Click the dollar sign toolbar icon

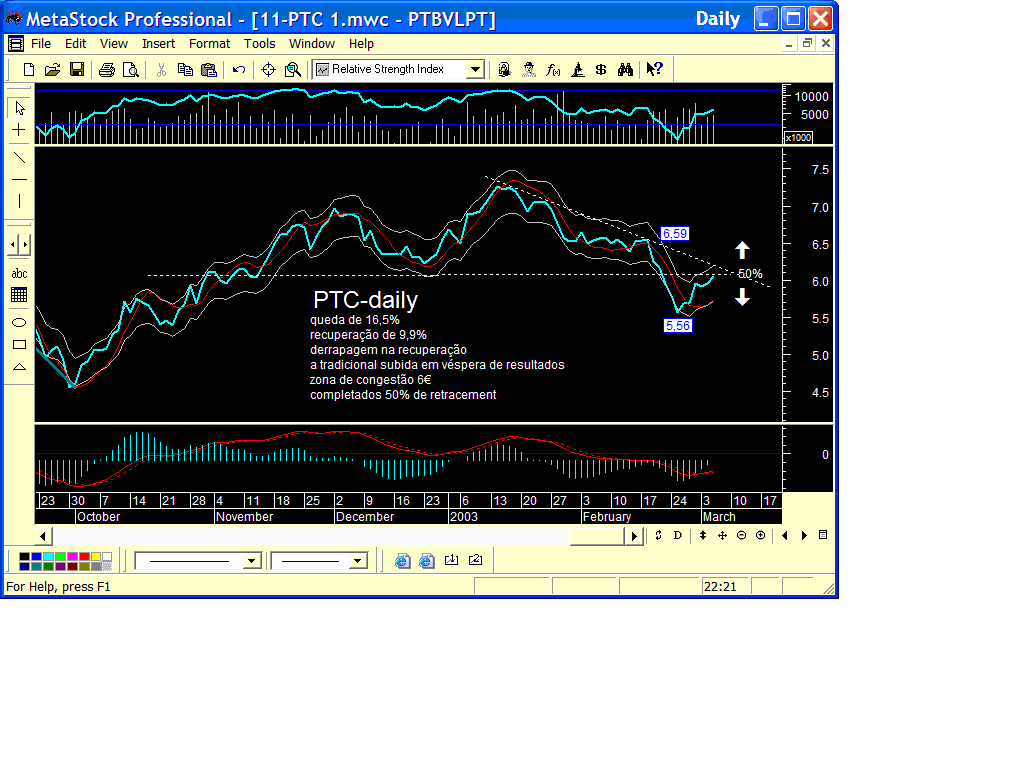pos(601,69)
